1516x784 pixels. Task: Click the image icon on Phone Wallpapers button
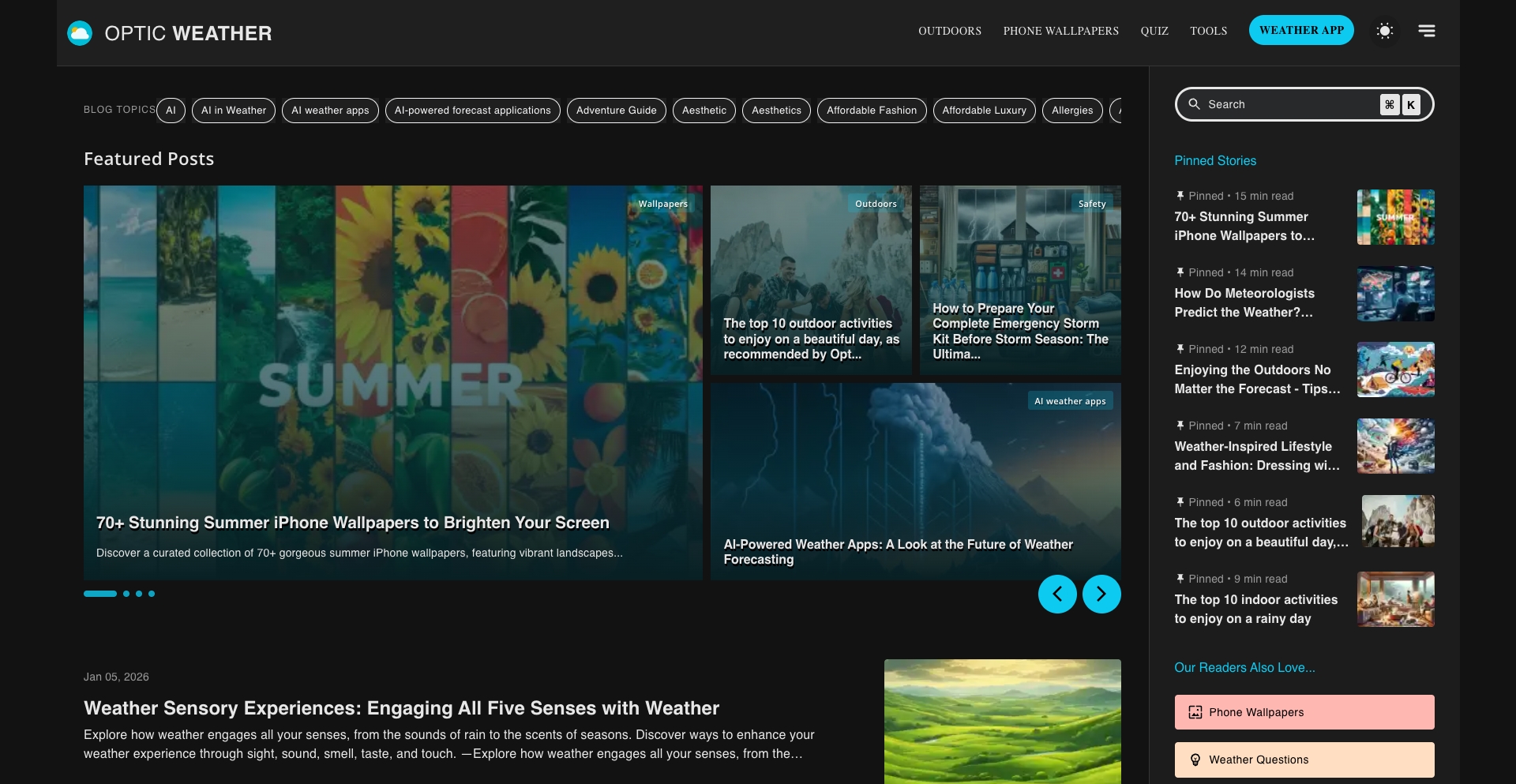1195,711
